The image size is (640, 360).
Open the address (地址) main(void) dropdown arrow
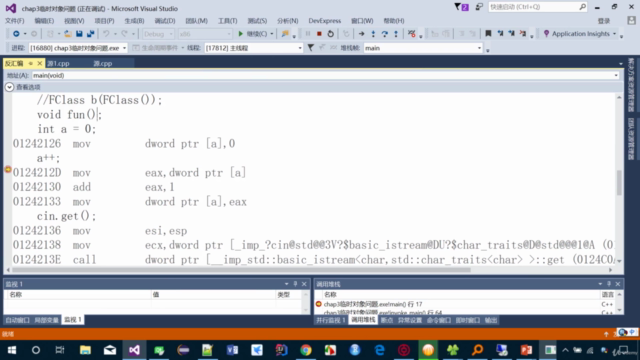[616, 76]
